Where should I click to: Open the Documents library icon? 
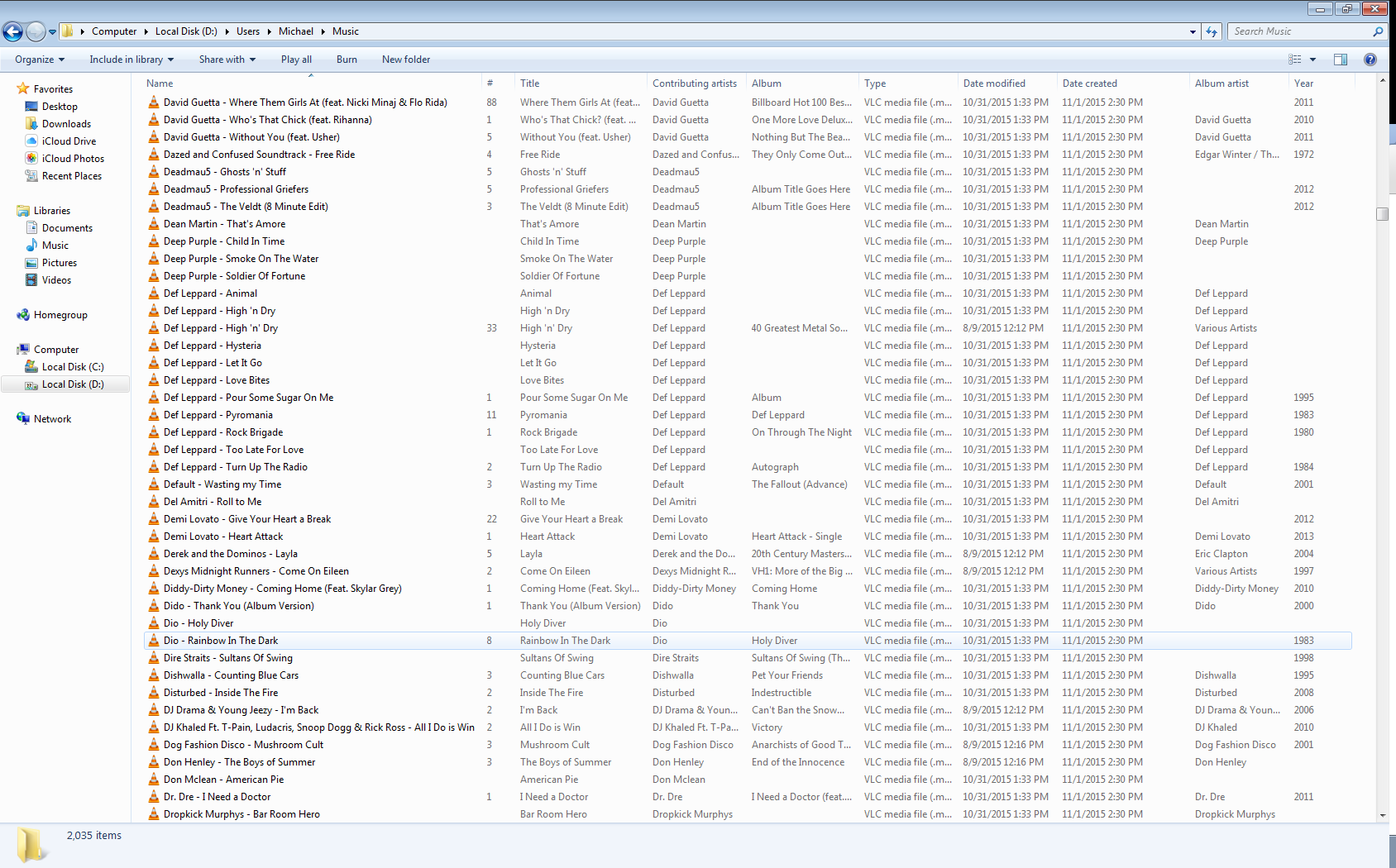coord(32,228)
